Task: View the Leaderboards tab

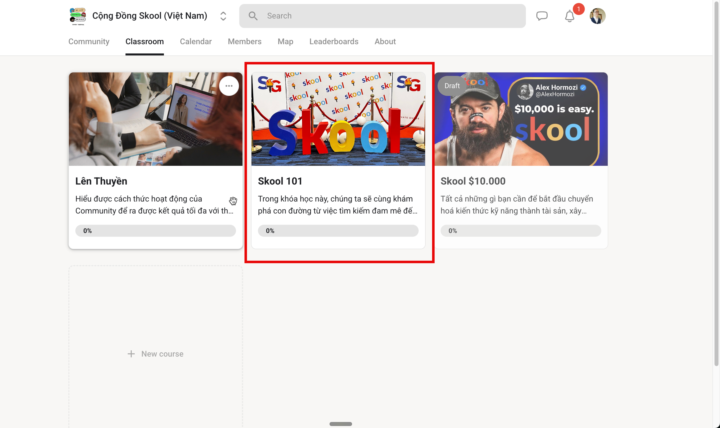Action: 334,41
